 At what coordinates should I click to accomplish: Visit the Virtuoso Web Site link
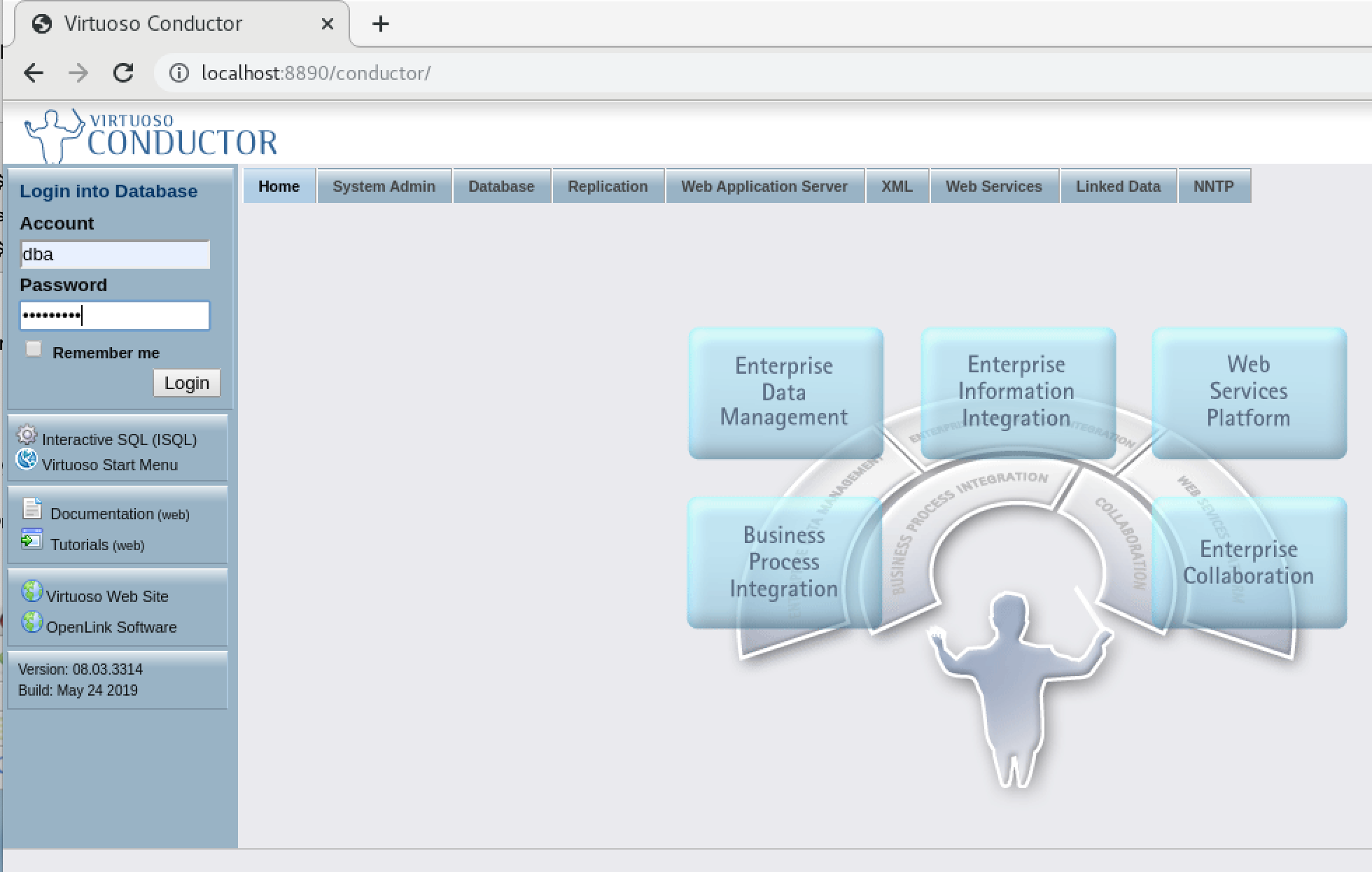(107, 596)
